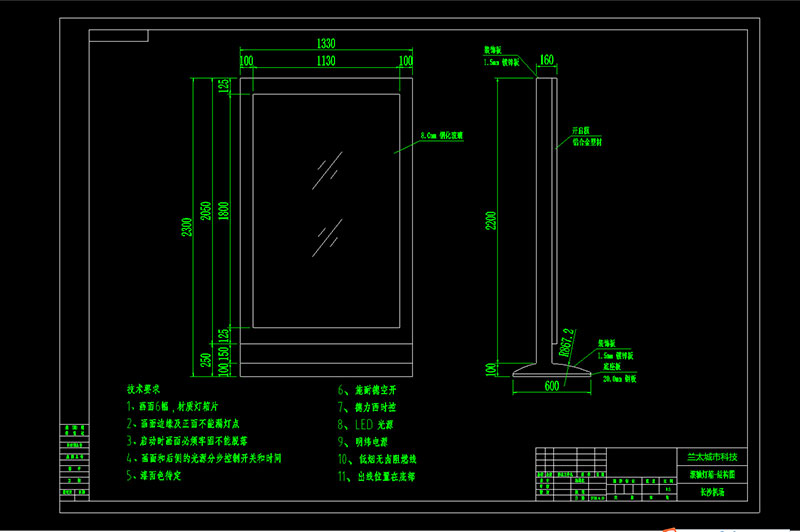
Task: Click the 2300 overall height dimension
Action: coord(186,229)
